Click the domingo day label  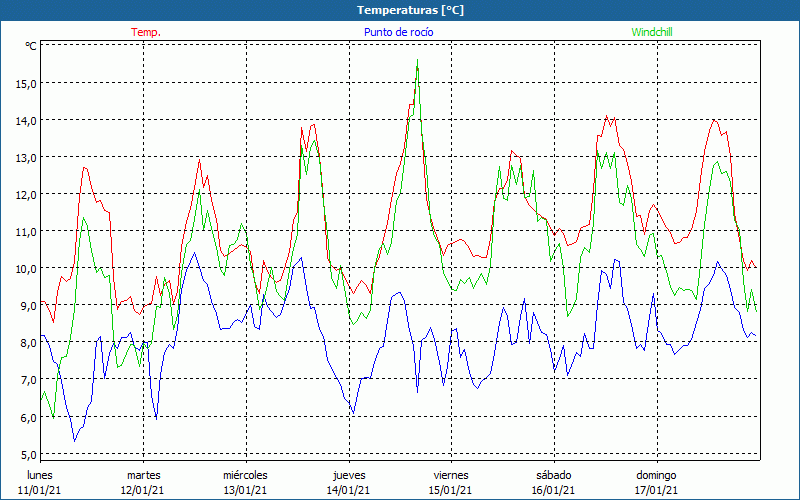pyautogui.click(x=656, y=475)
